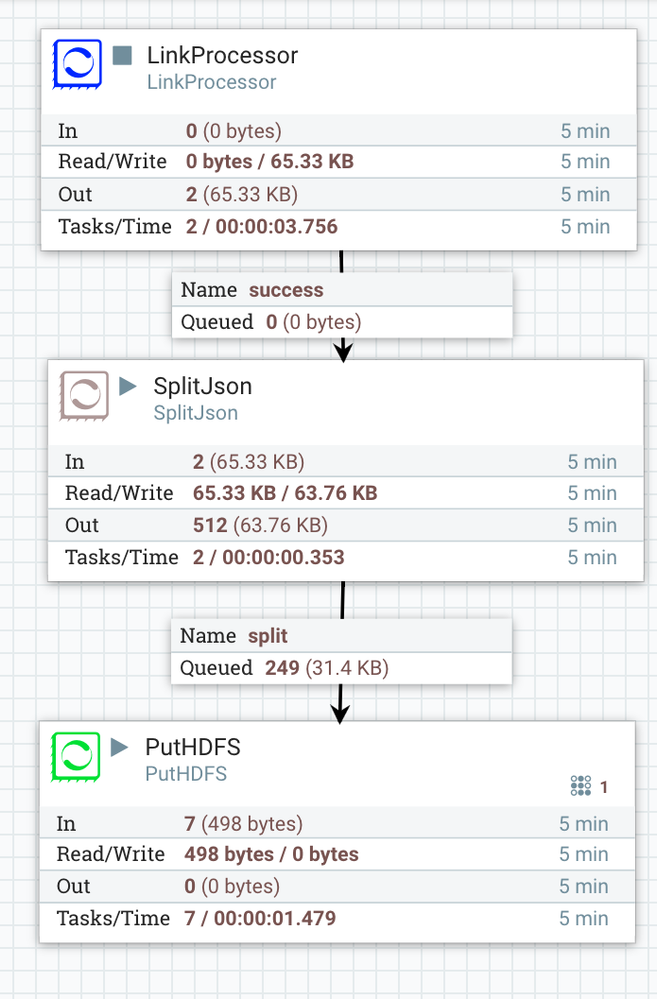
Task: Click 5 min beside SplitJson Out
Action: click(592, 525)
